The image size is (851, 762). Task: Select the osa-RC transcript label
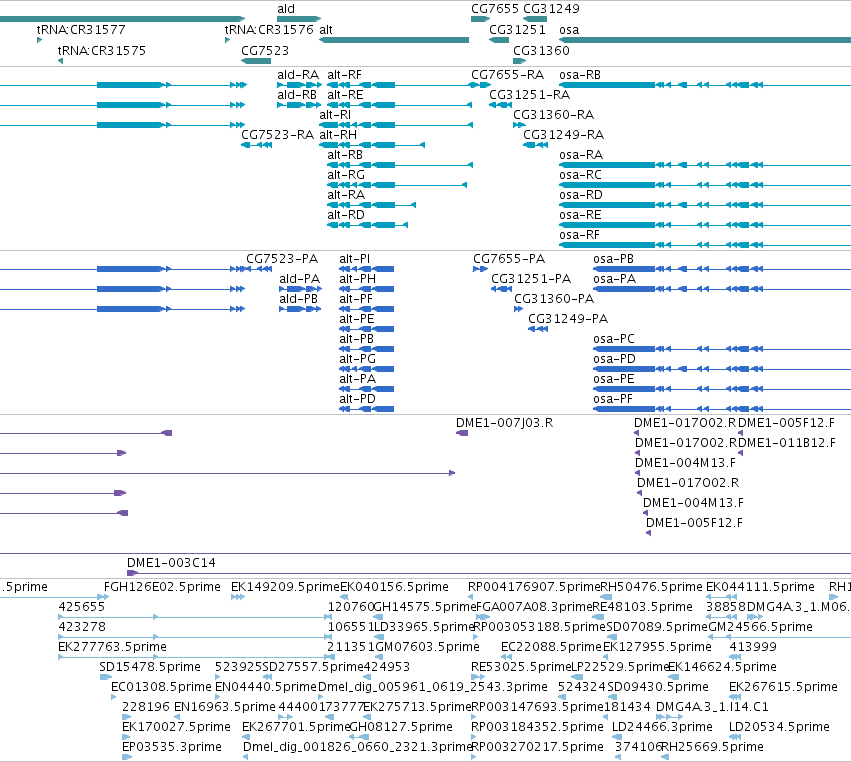pyautogui.click(x=580, y=175)
